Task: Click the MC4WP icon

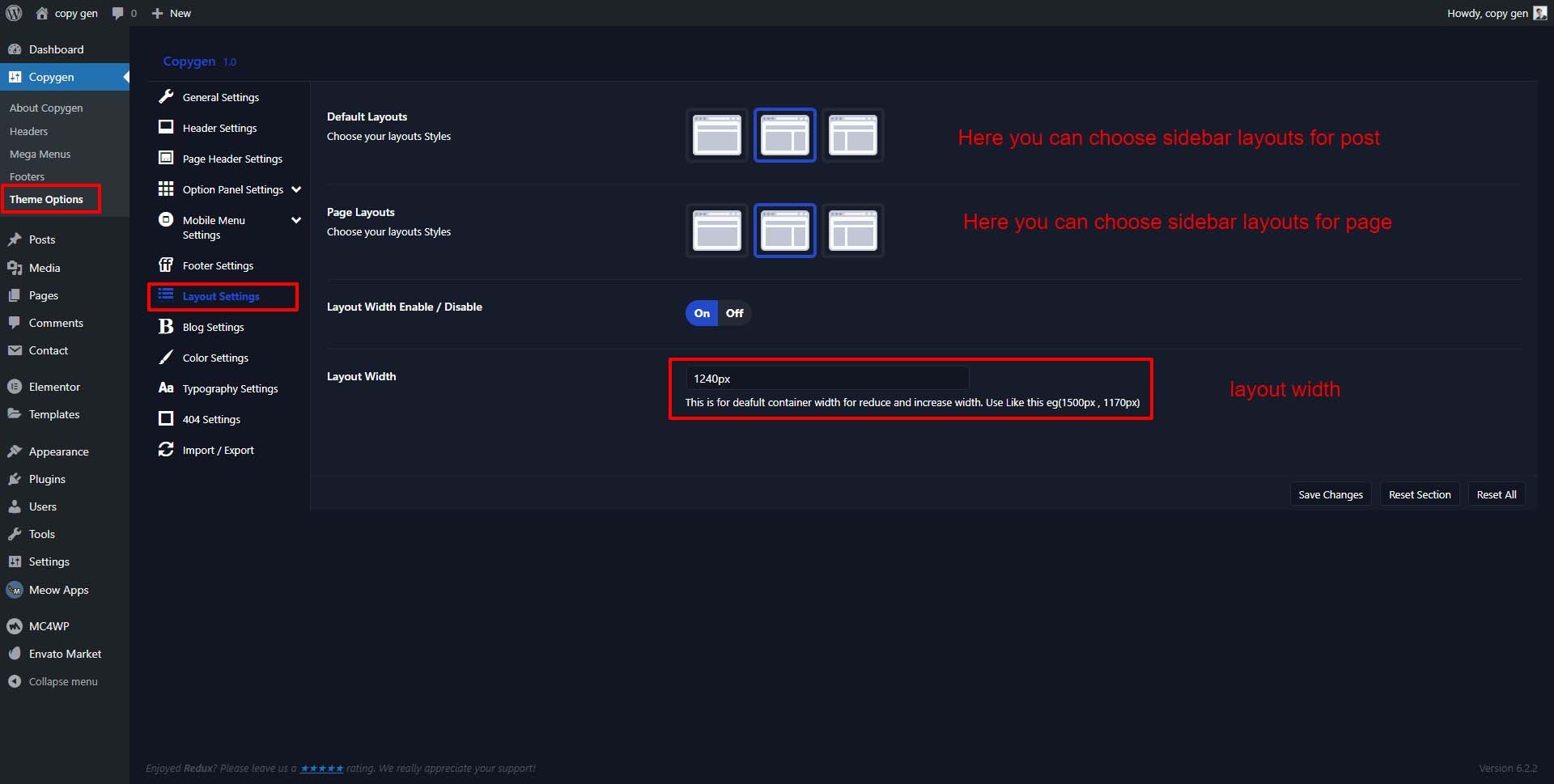Action: coord(15,626)
